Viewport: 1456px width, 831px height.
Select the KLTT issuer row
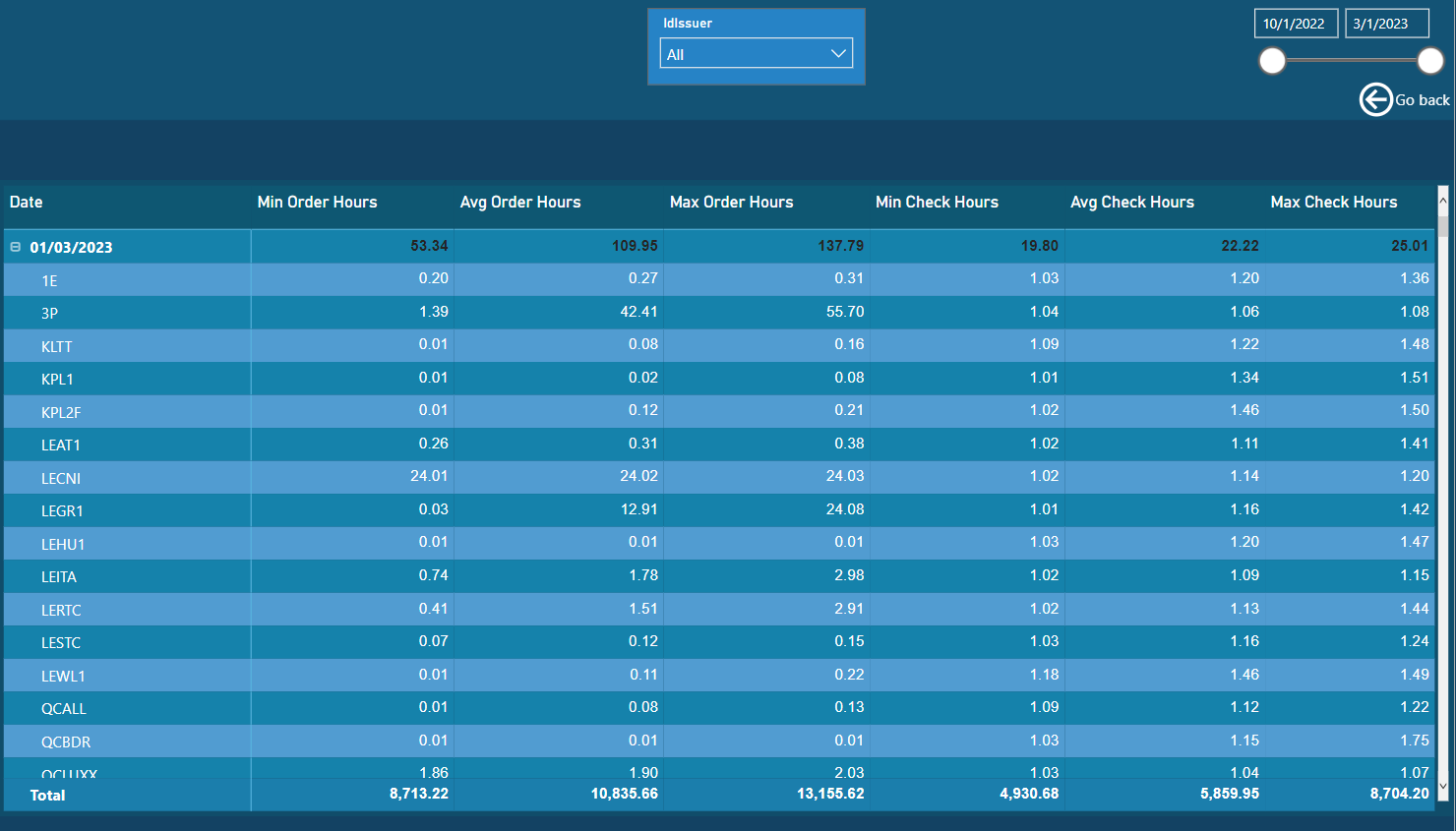coord(718,346)
